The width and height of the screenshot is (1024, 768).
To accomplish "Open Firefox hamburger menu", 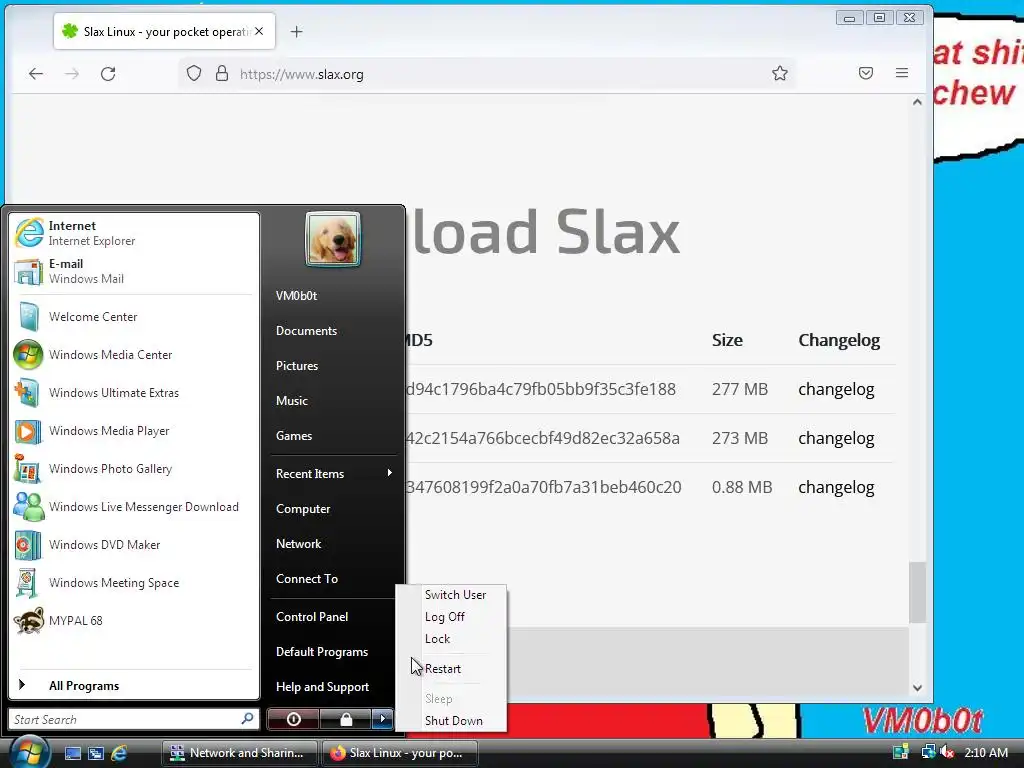I will point(902,73).
